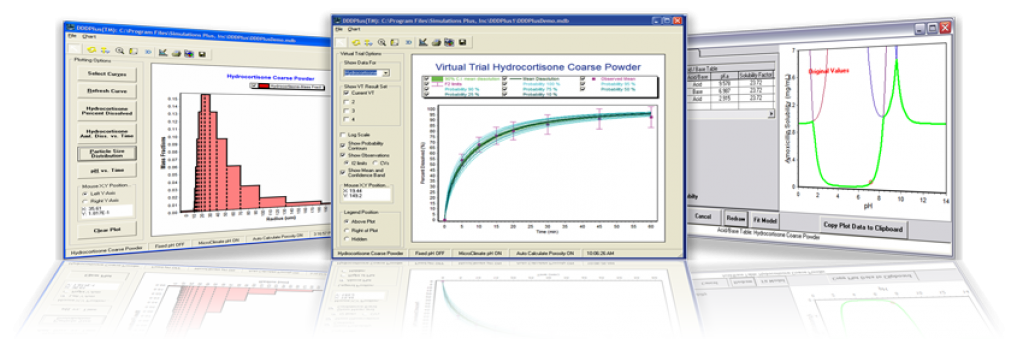Check result set 2 checkbox
The height and width of the screenshot is (362, 1023).
(346, 102)
